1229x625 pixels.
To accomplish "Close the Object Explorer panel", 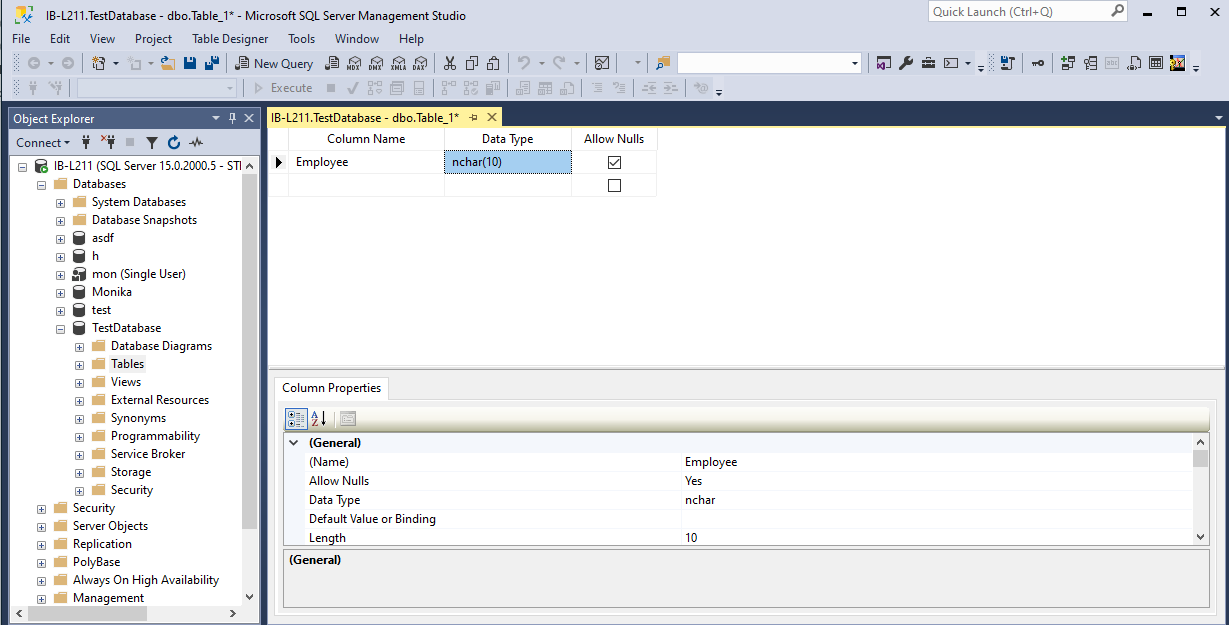I will [x=249, y=118].
